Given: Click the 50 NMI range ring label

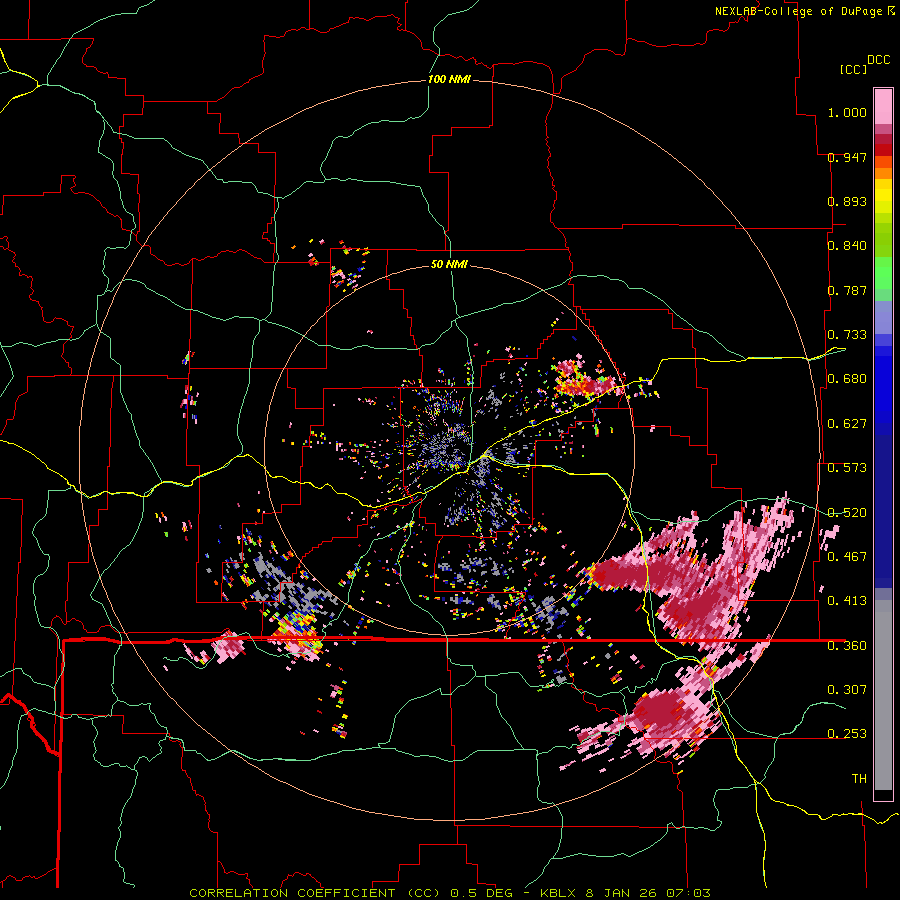Looking at the screenshot, I should click(449, 265).
